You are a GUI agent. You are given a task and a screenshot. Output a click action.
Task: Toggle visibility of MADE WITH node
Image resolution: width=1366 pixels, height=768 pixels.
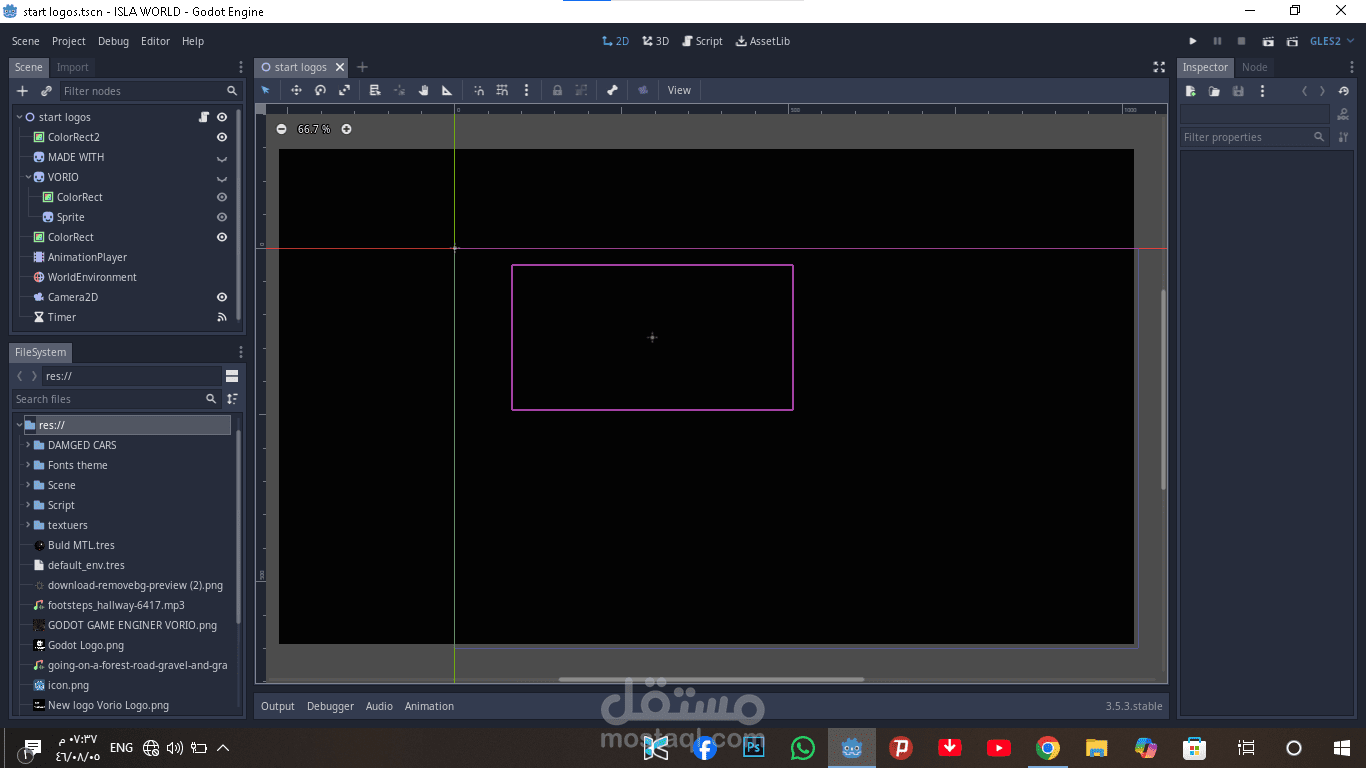tap(222, 158)
